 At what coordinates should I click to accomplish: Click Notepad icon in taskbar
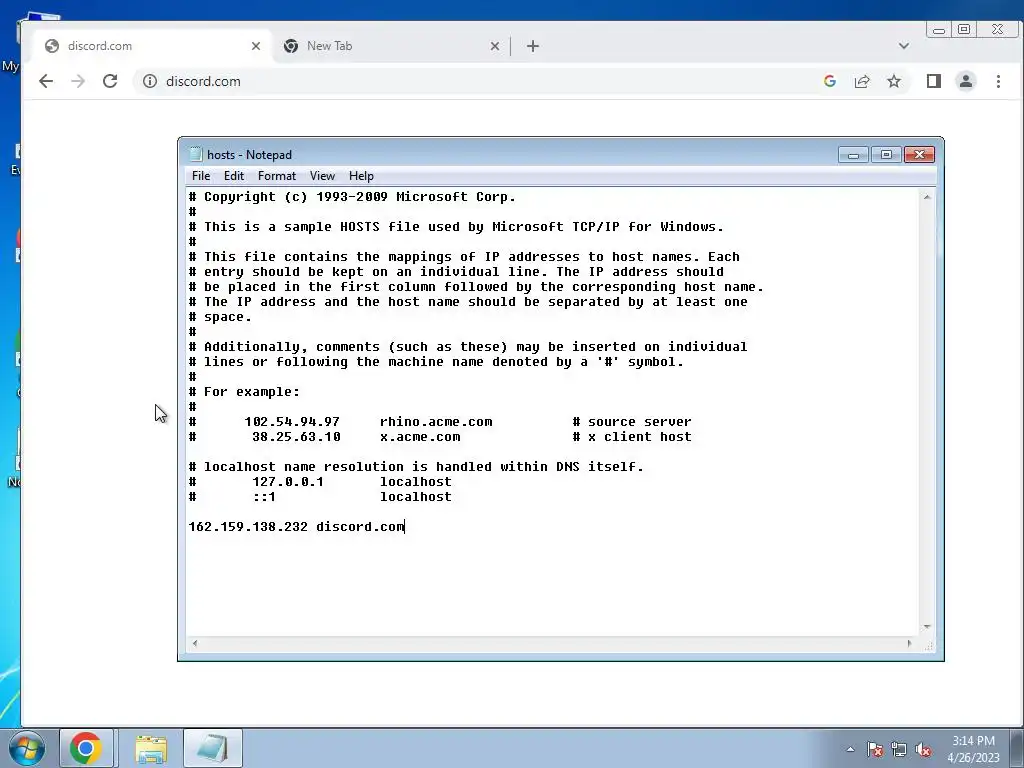tap(213, 748)
